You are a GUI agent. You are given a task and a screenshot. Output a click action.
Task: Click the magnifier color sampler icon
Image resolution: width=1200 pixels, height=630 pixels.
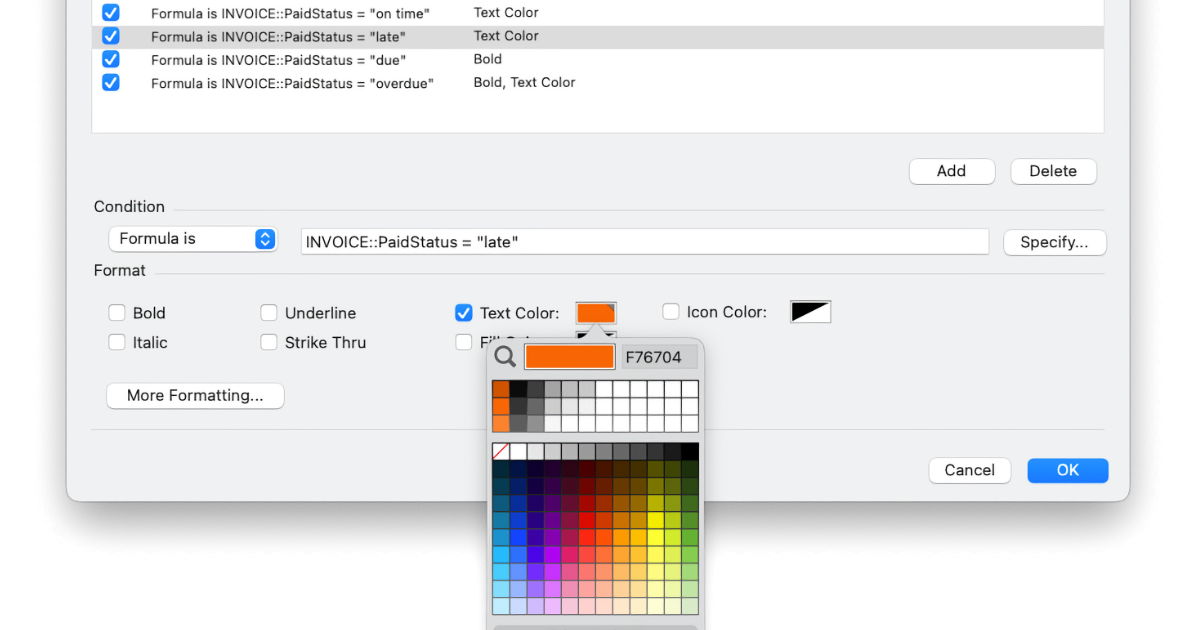(506, 357)
